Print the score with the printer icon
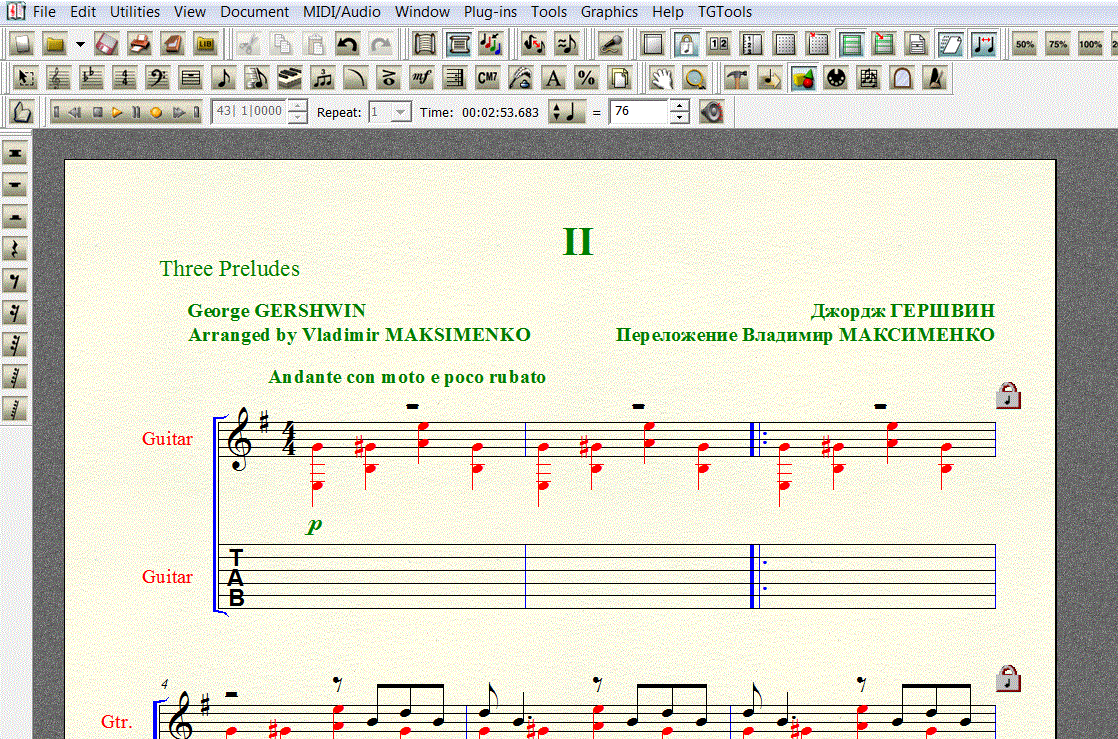 (139, 44)
